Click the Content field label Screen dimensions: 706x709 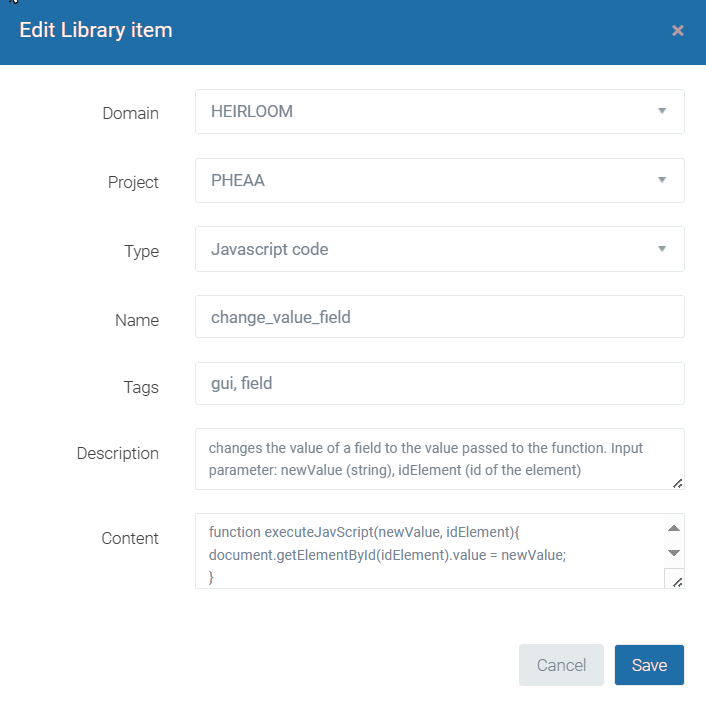pyautogui.click(x=130, y=538)
